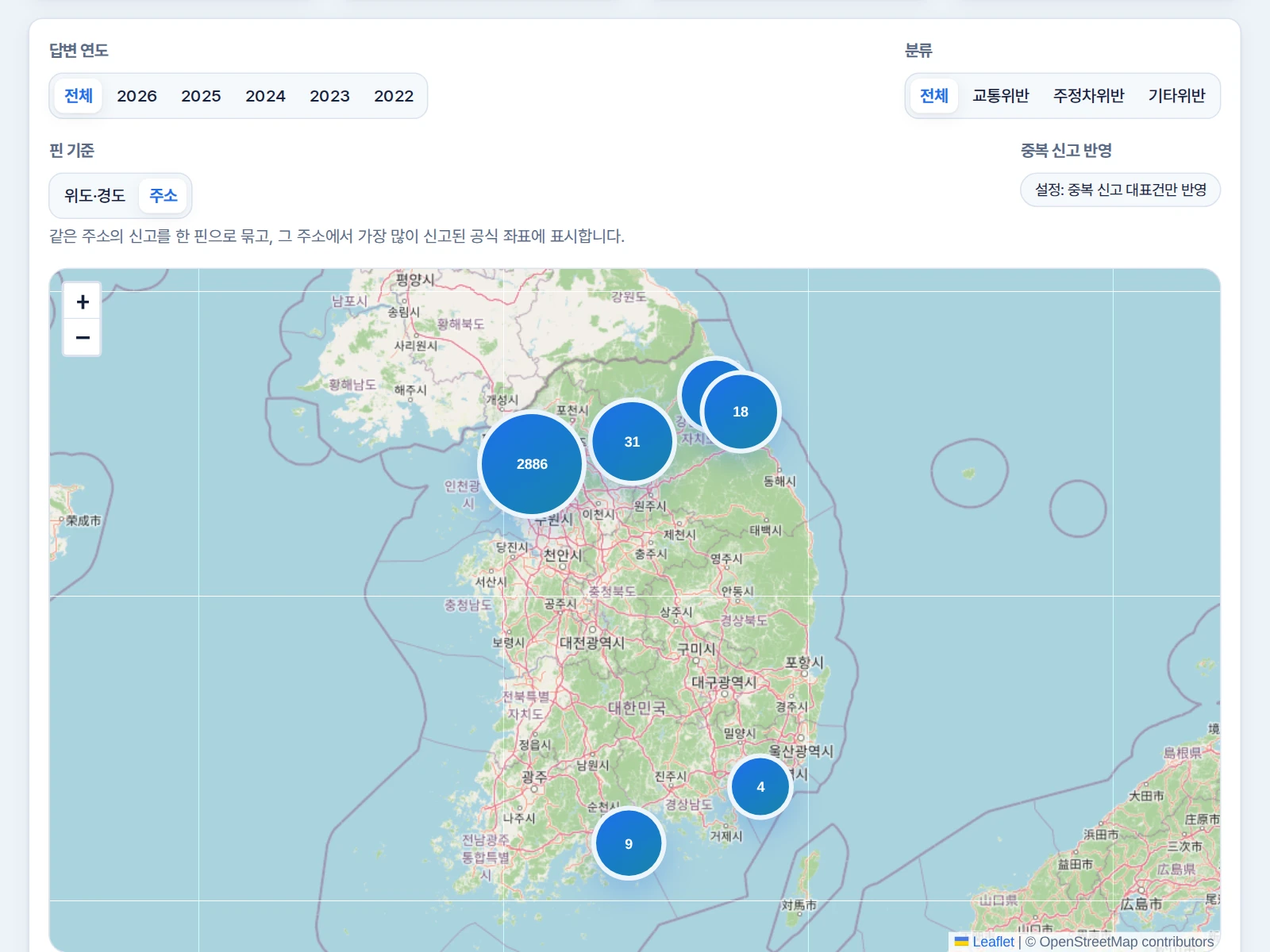
Task: Click the 구미시 label on the map
Action: [696, 648]
